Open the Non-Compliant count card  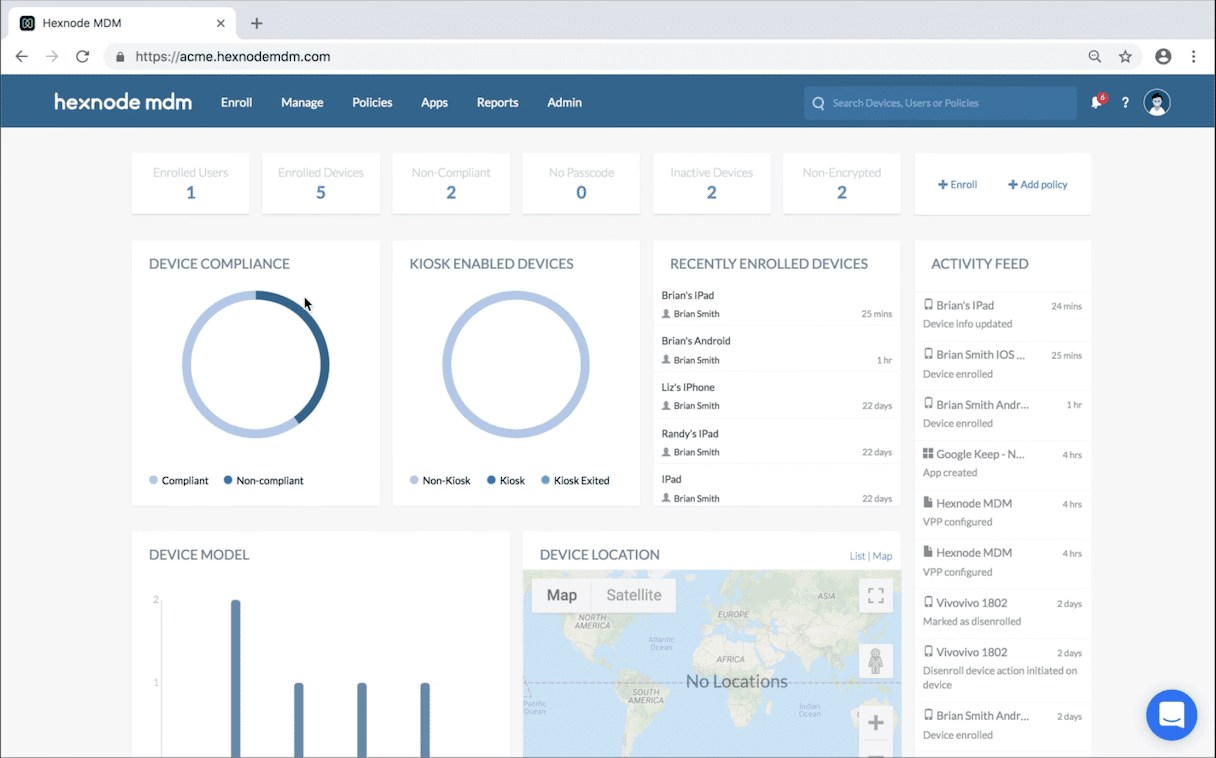[451, 183]
